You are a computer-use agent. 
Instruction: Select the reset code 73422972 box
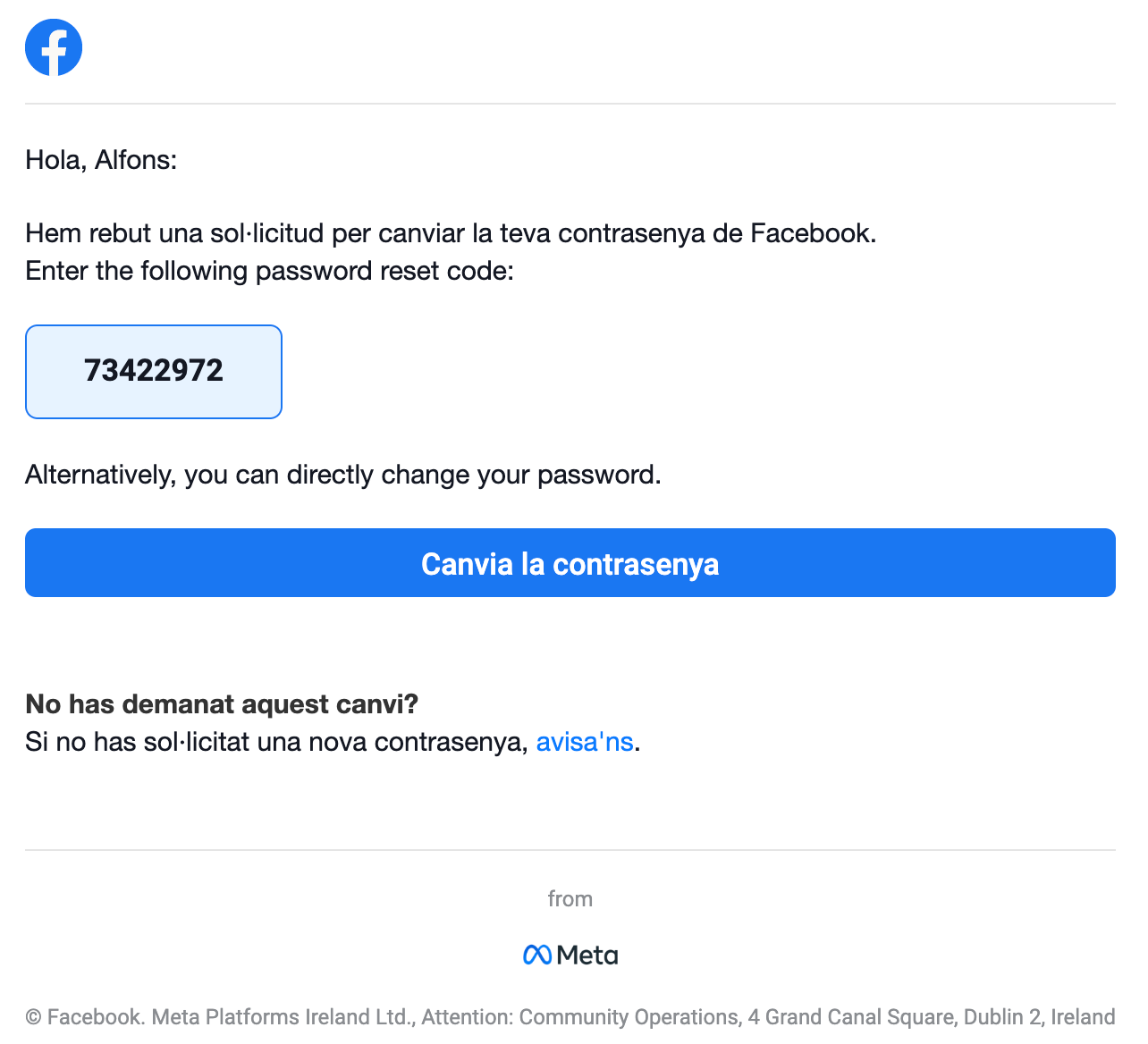point(154,371)
